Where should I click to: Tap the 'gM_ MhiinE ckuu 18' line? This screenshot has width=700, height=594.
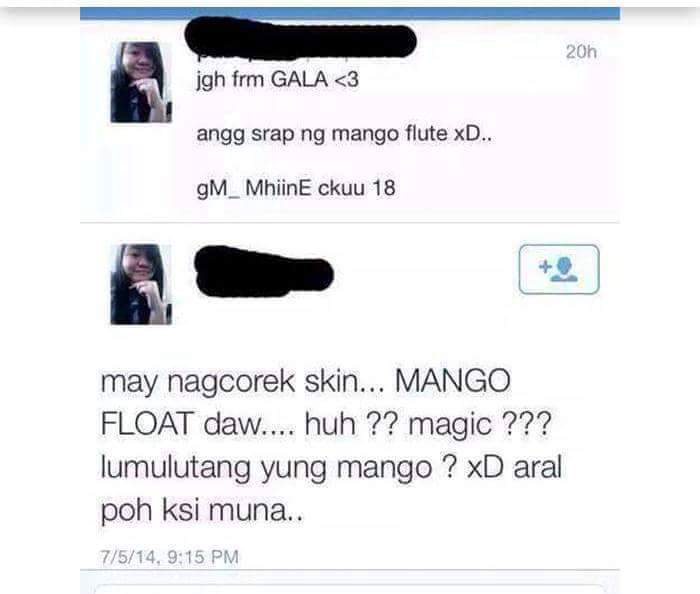tap(296, 188)
